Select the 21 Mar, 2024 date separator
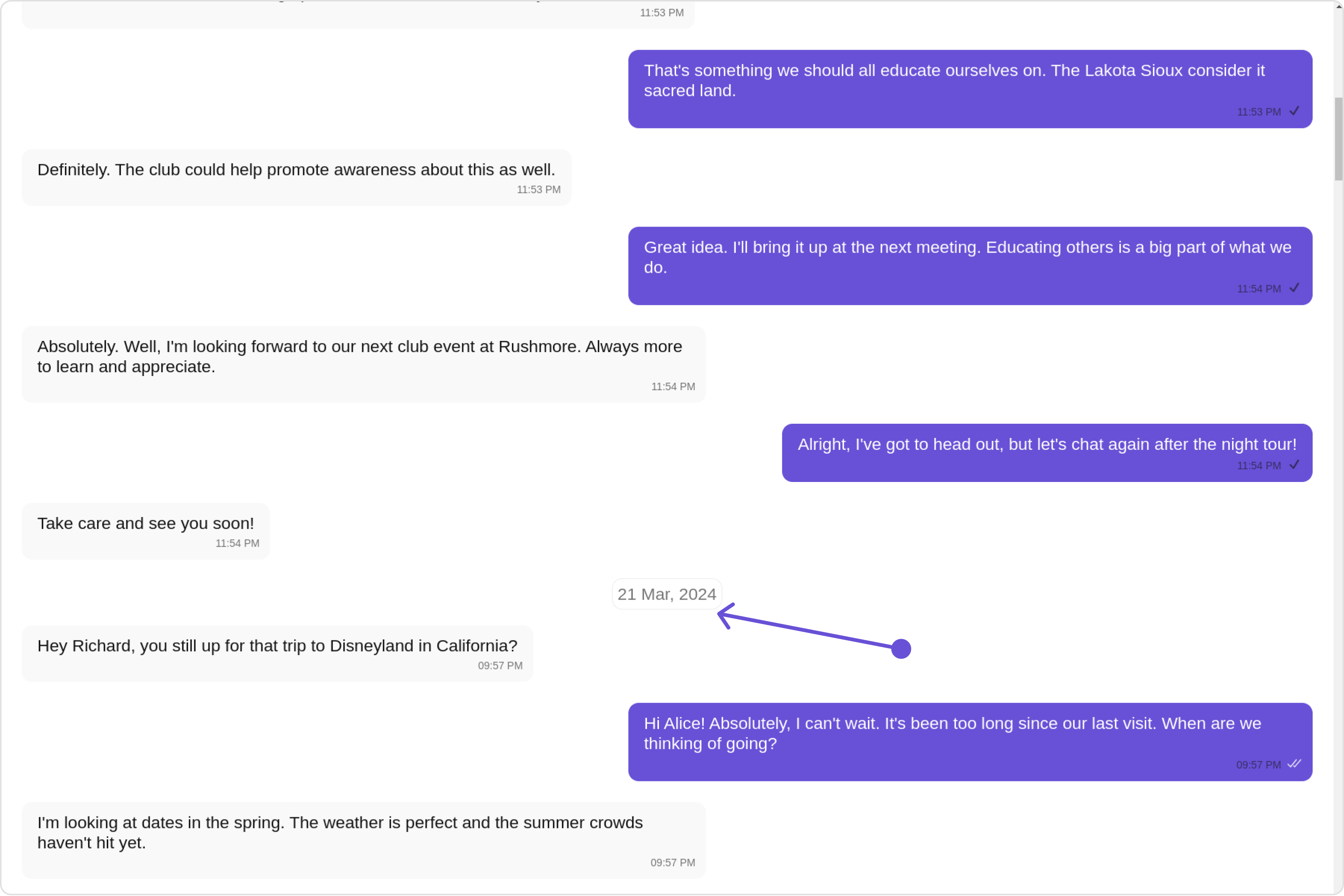 [667, 594]
